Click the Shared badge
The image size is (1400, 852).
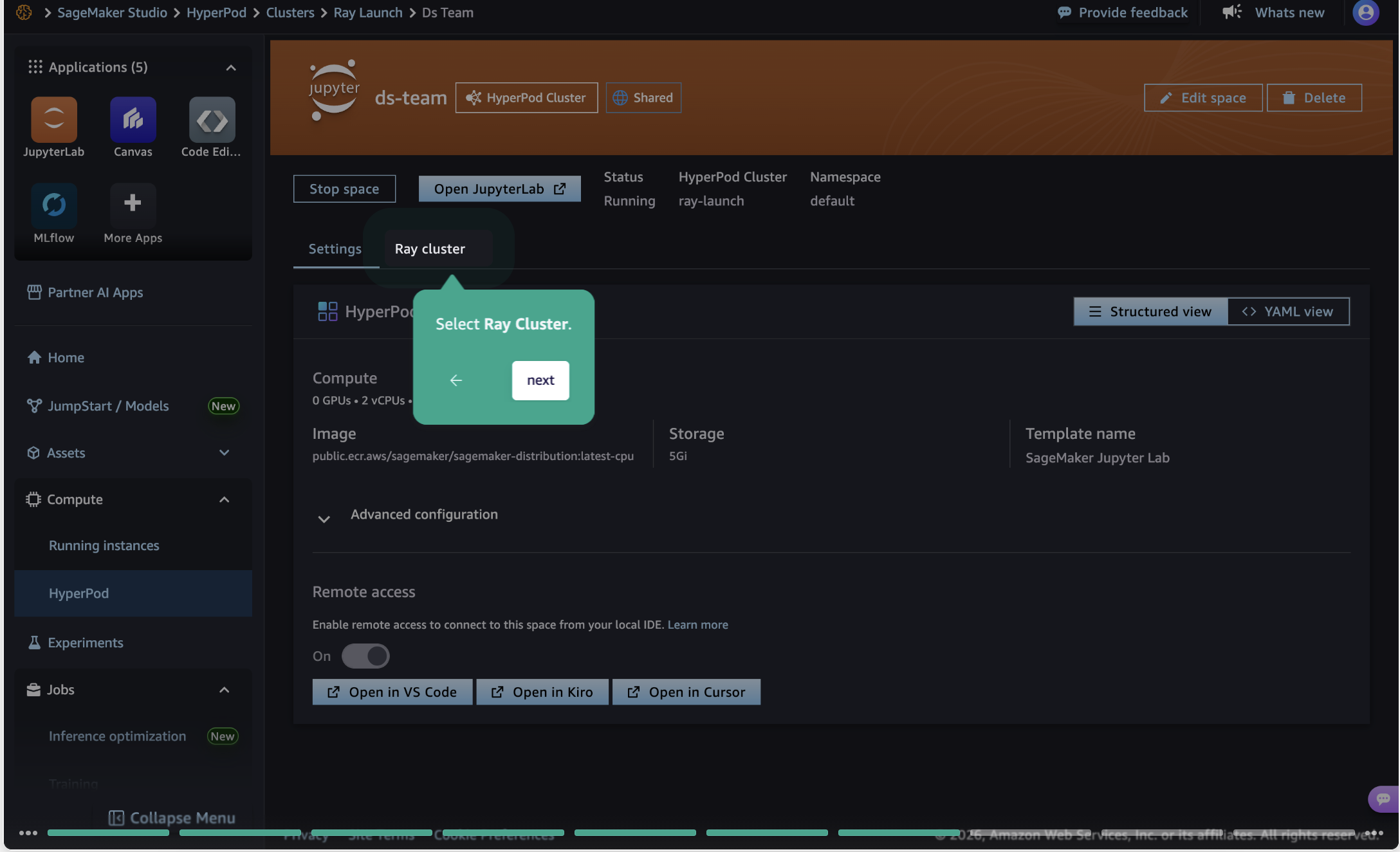[x=643, y=98]
